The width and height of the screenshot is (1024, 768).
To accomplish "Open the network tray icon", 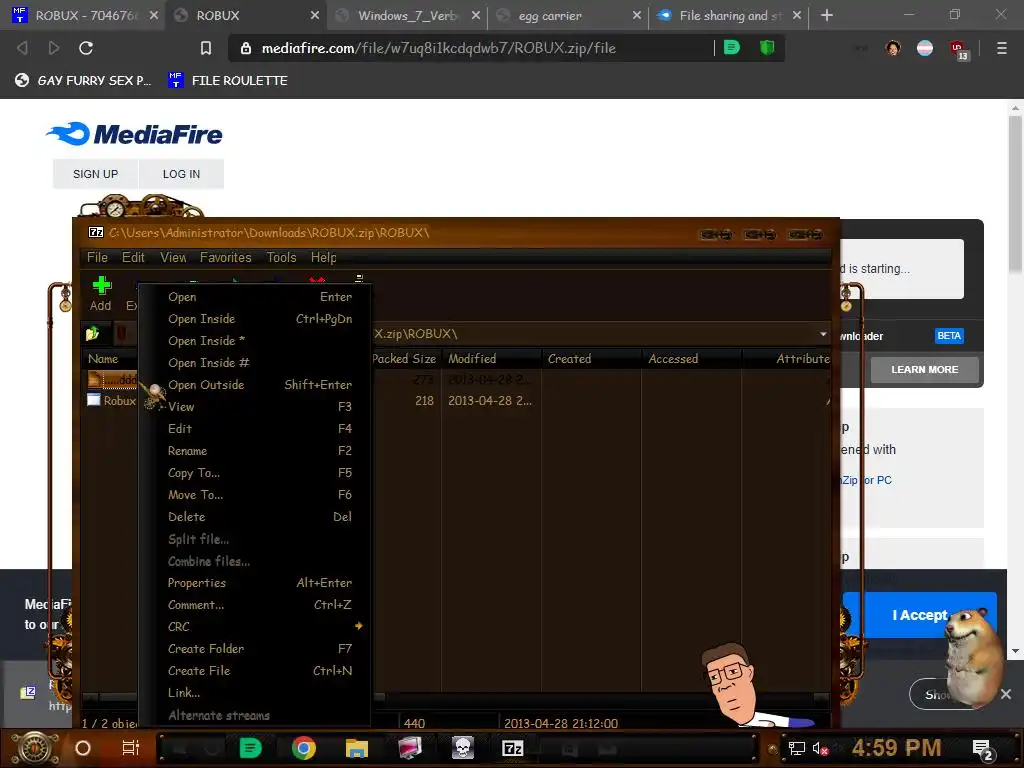I will tap(796, 748).
